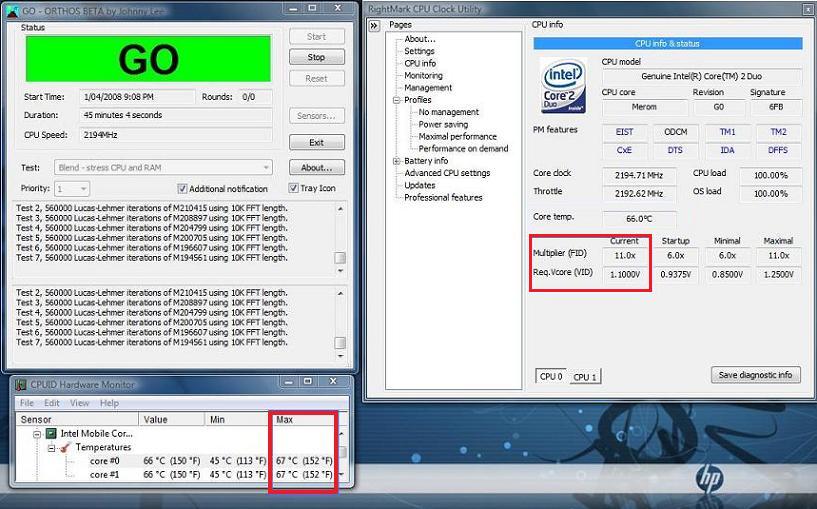Select Management in the Pages tree

click(428, 88)
